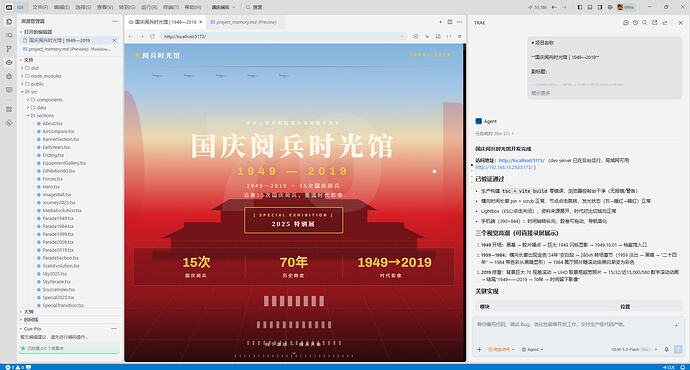Viewport: 690px width, 370px height.
Task: Click the add context plus button in chat input
Action: pyautogui.click(x=480, y=349)
